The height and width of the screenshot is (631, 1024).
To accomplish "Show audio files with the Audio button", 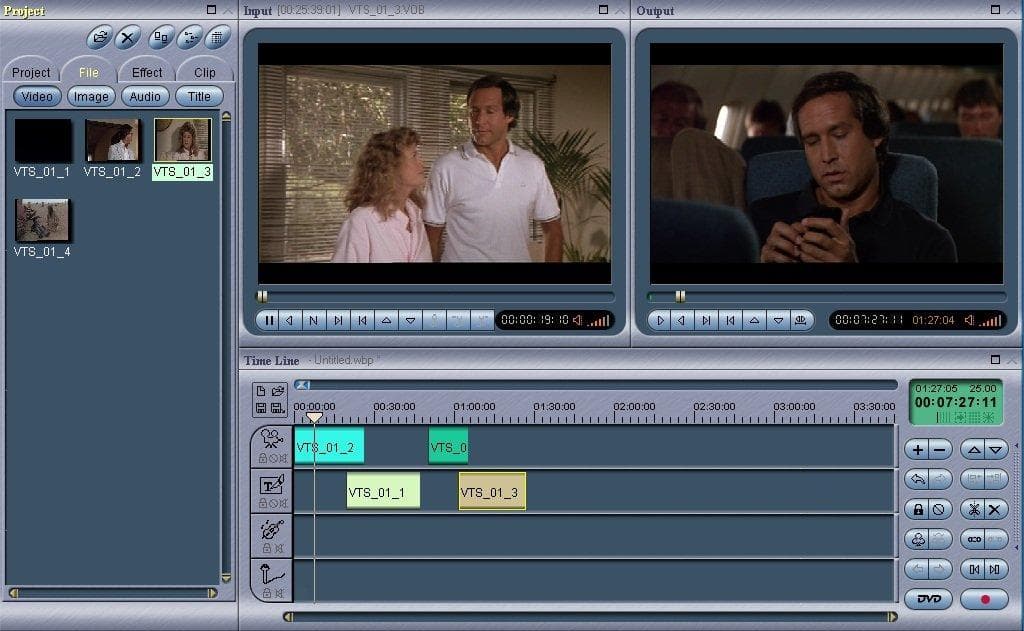I will point(145,96).
